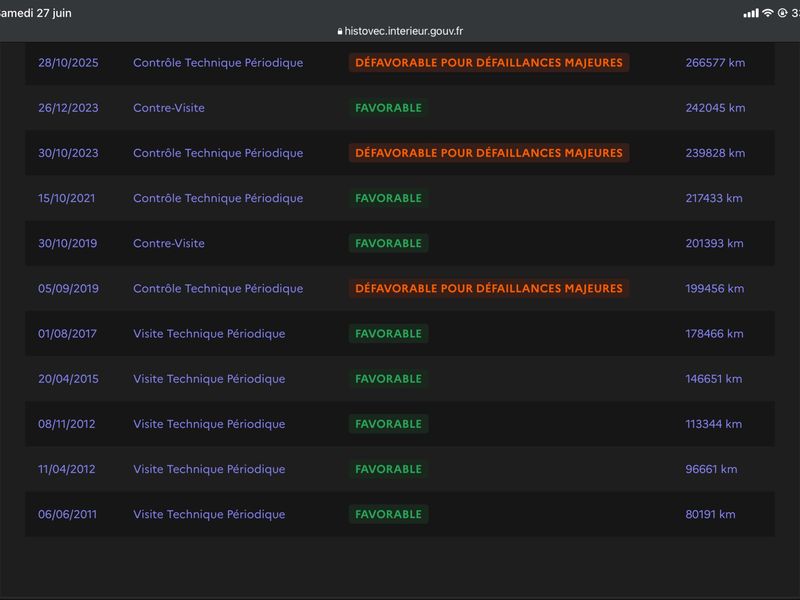
Task: Tap the Wi-Fi status icon
Action: [x=768, y=13]
